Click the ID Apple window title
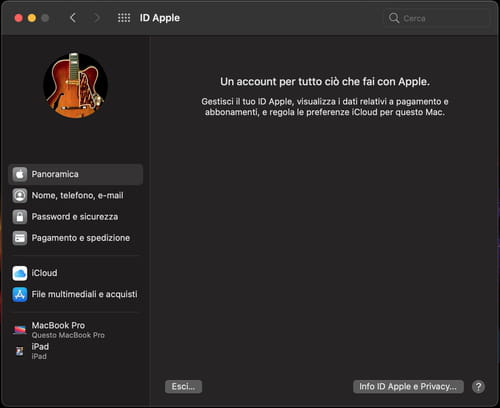Screen dimensions: 500x408 pos(160,18)
